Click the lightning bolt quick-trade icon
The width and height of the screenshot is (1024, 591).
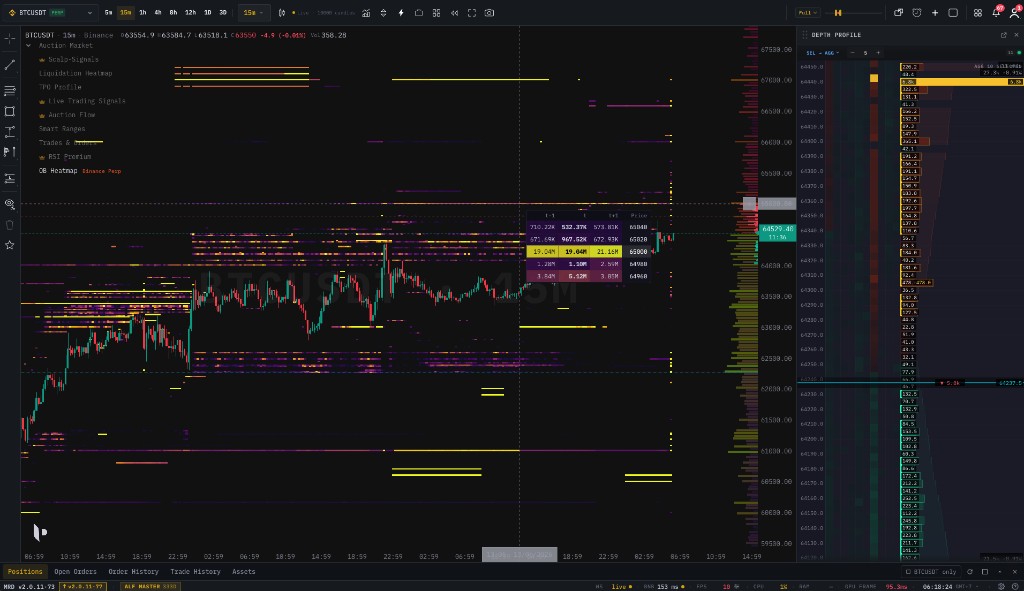click(401, 13)
